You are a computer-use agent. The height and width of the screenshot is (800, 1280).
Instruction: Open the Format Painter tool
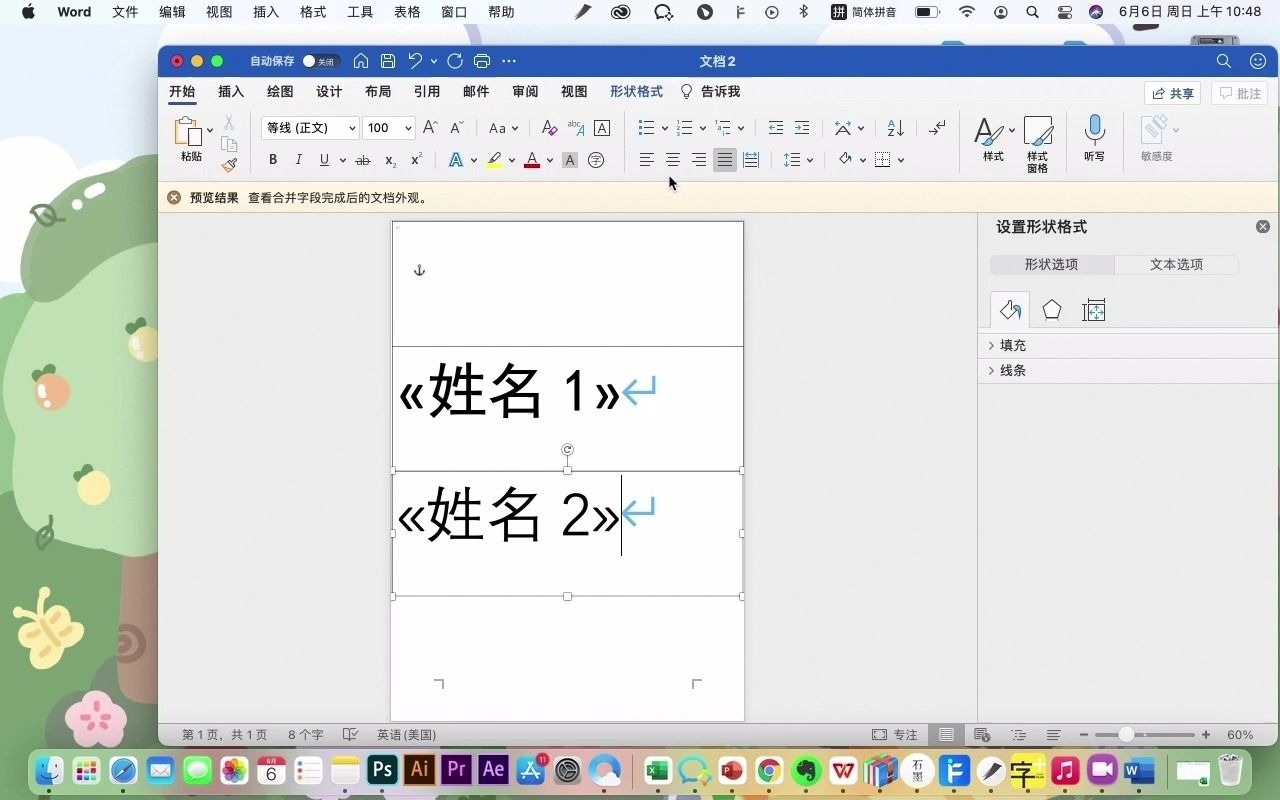228,165
